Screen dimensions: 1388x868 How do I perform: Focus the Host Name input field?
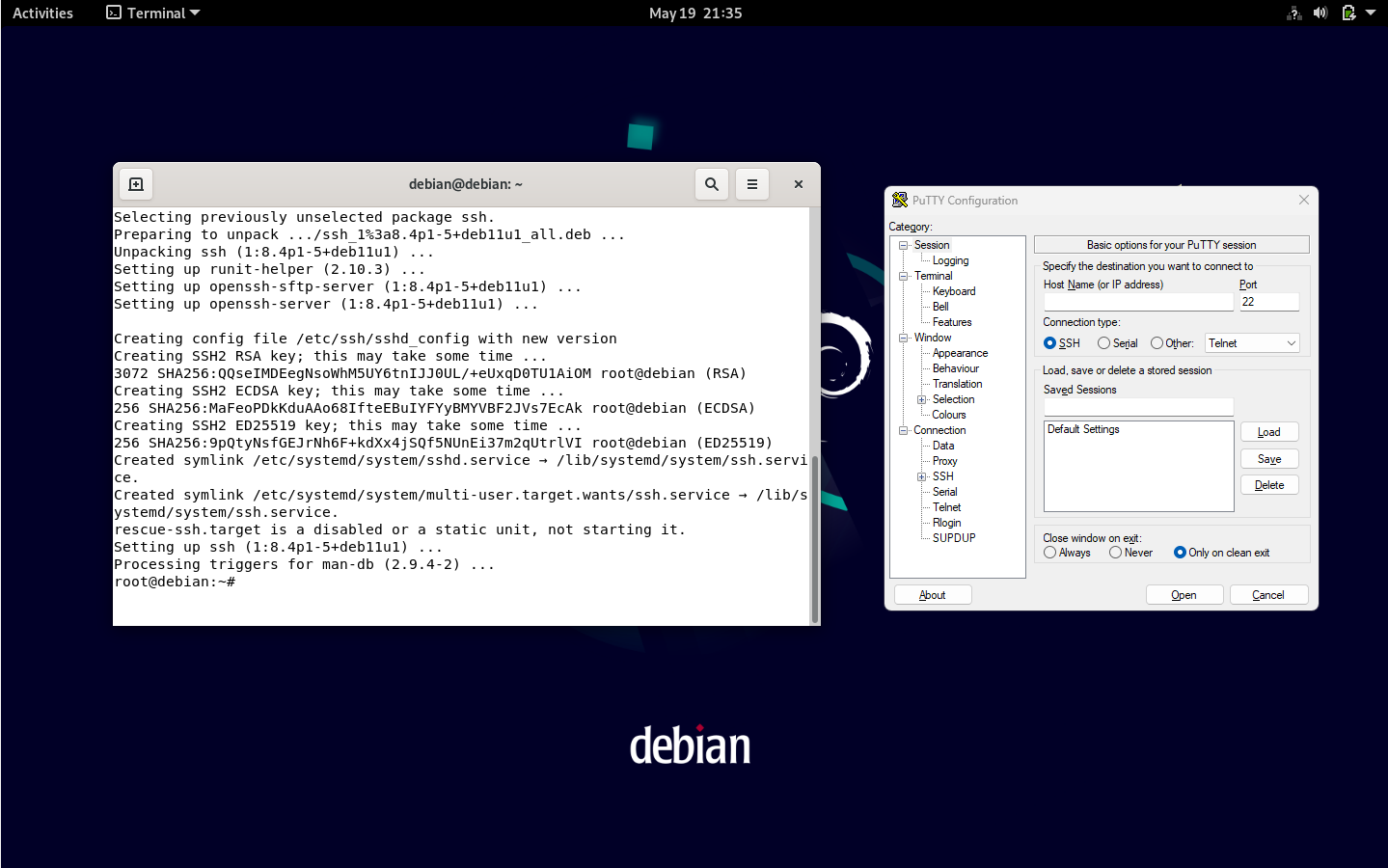pyautogui.click(x=1138, y=302)
